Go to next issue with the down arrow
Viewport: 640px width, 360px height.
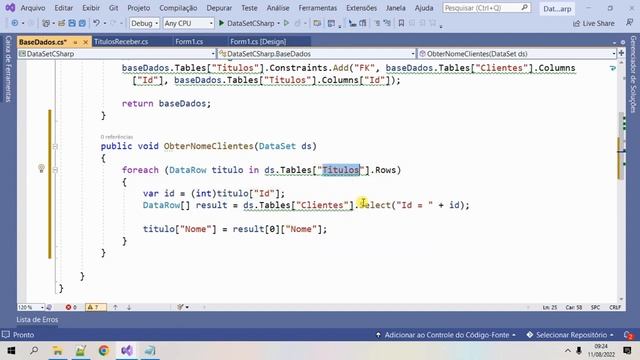[129, 307]
